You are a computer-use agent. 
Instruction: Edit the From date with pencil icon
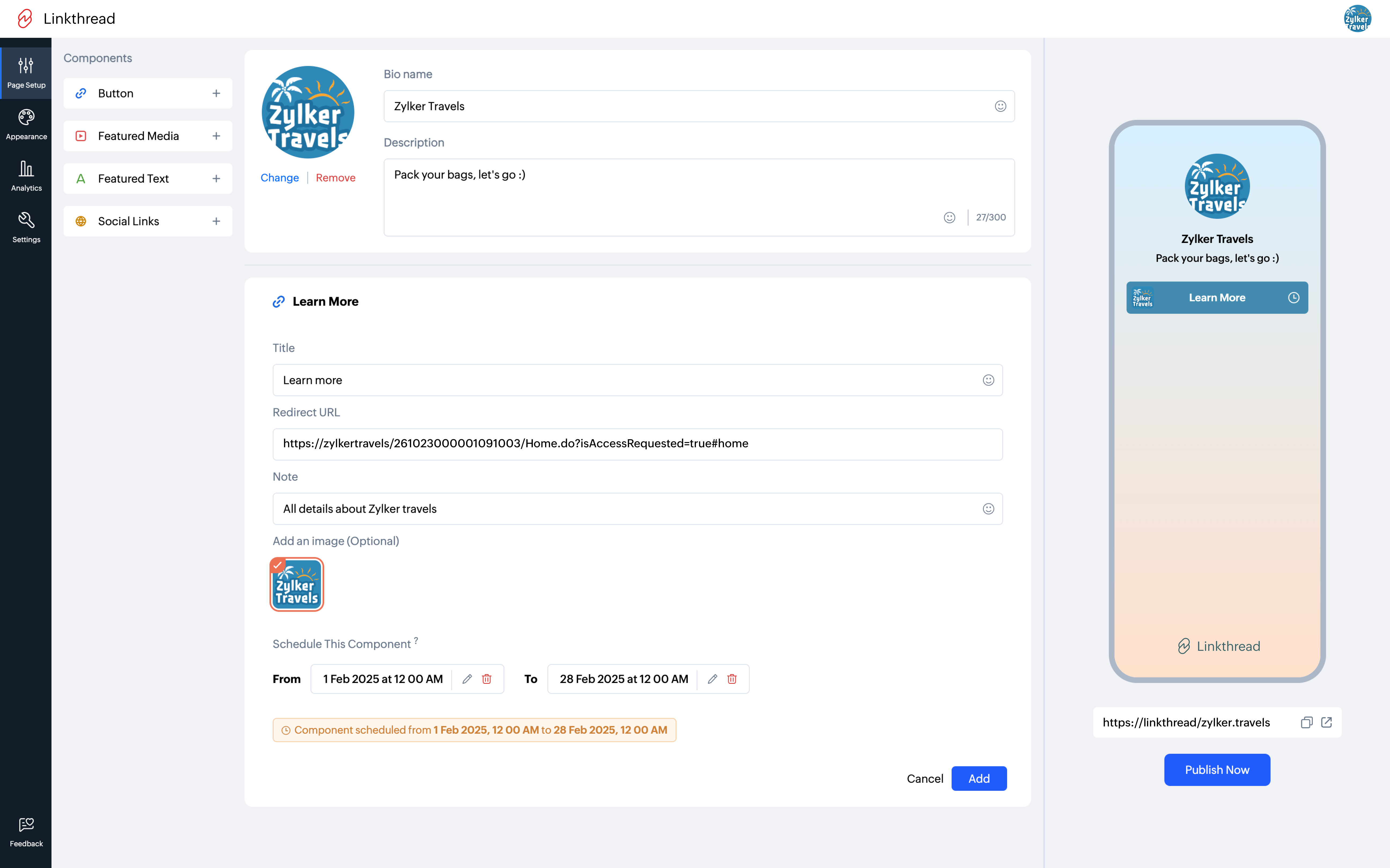(467, 679)
